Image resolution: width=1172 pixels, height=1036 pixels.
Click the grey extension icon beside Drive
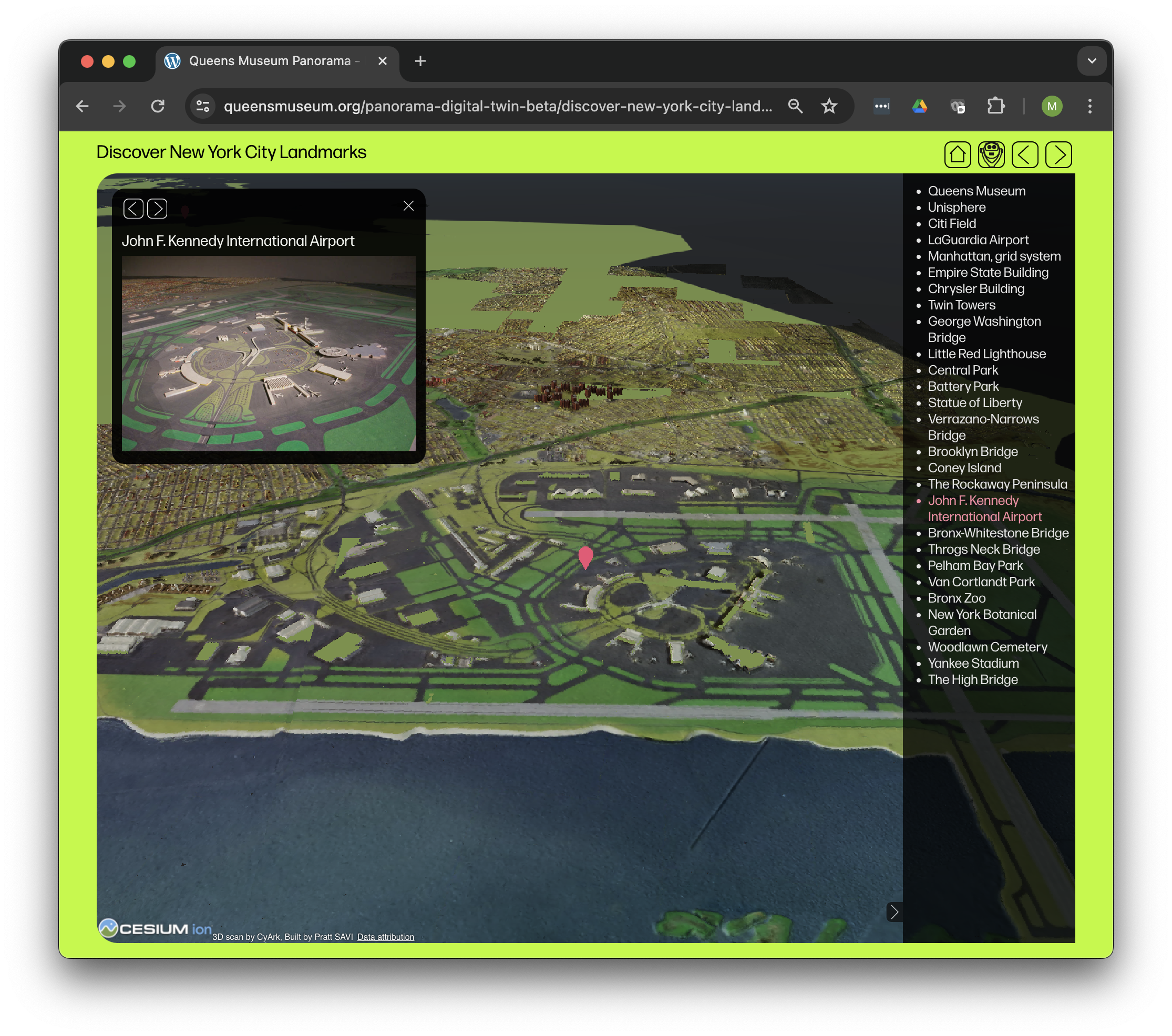pyautogui.click(x=957, y=106)
